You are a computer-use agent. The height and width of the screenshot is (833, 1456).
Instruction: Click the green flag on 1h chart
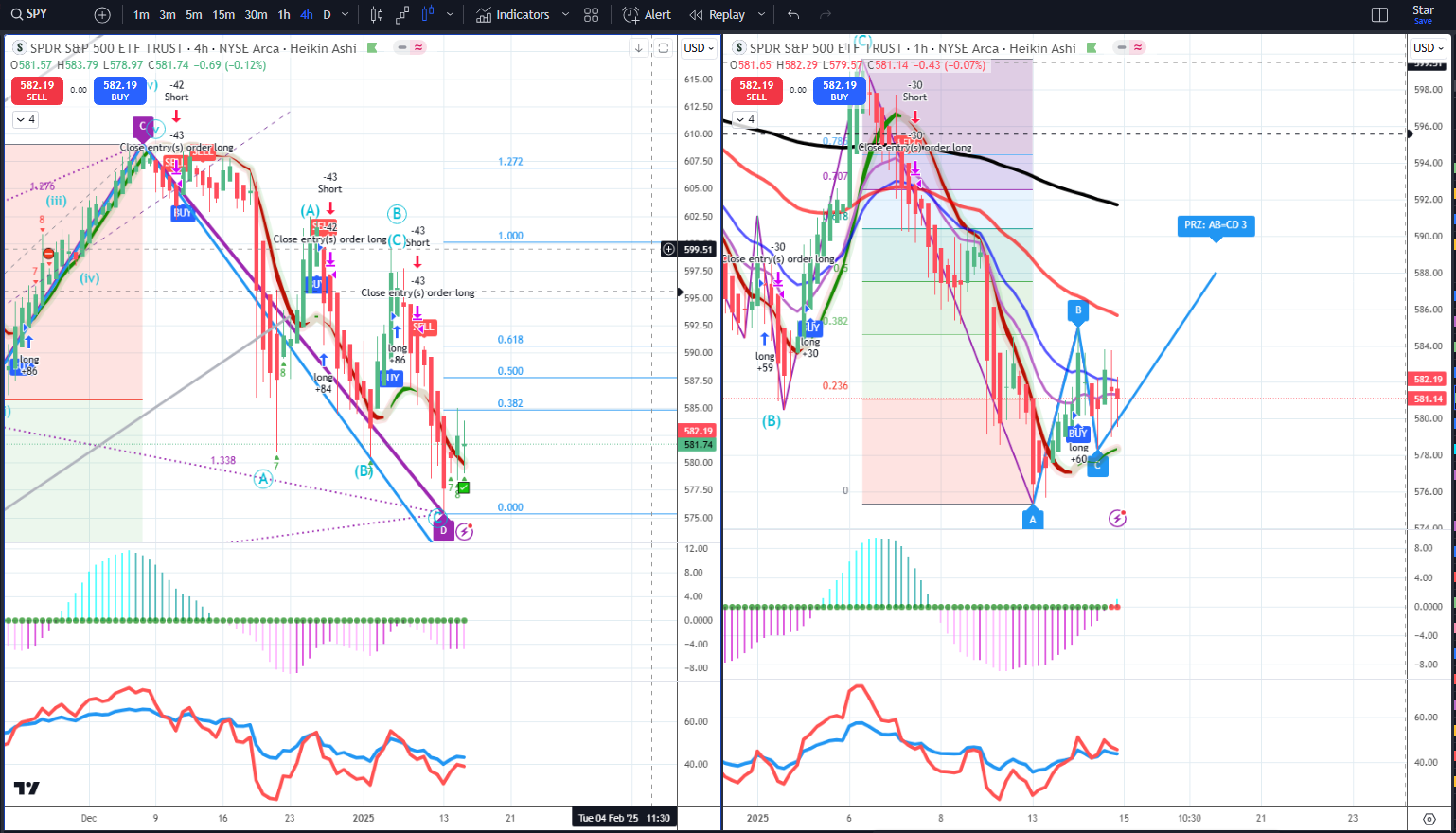coord(1092,47)
